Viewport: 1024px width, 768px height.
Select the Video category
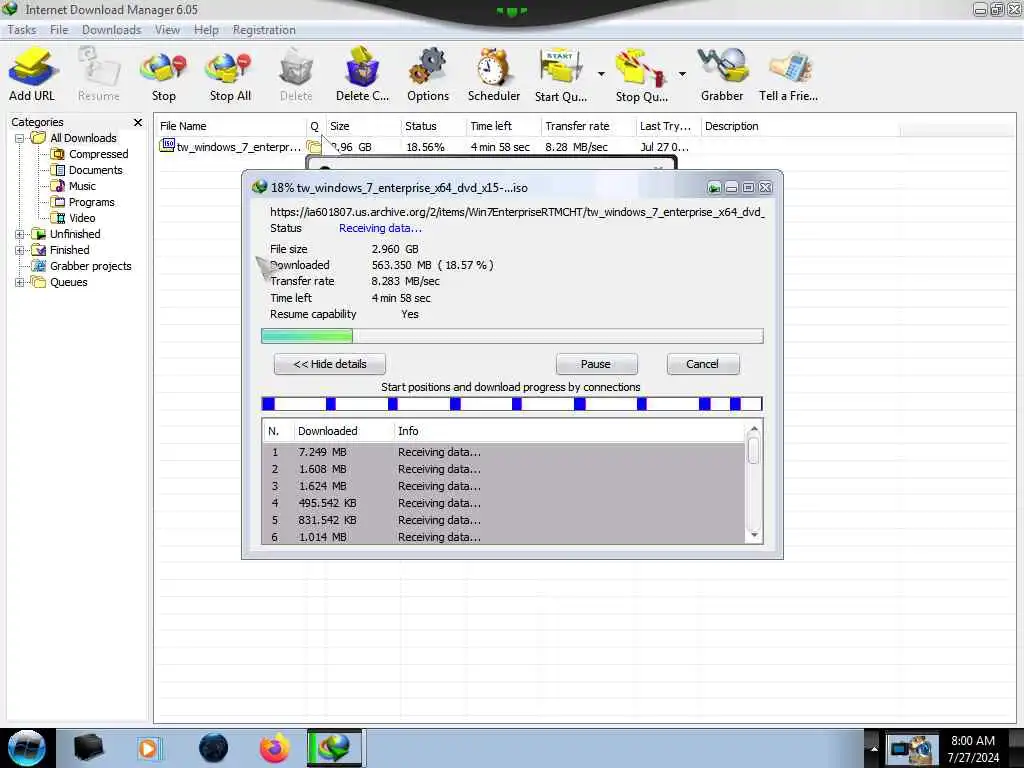click(x=74, y=218)
